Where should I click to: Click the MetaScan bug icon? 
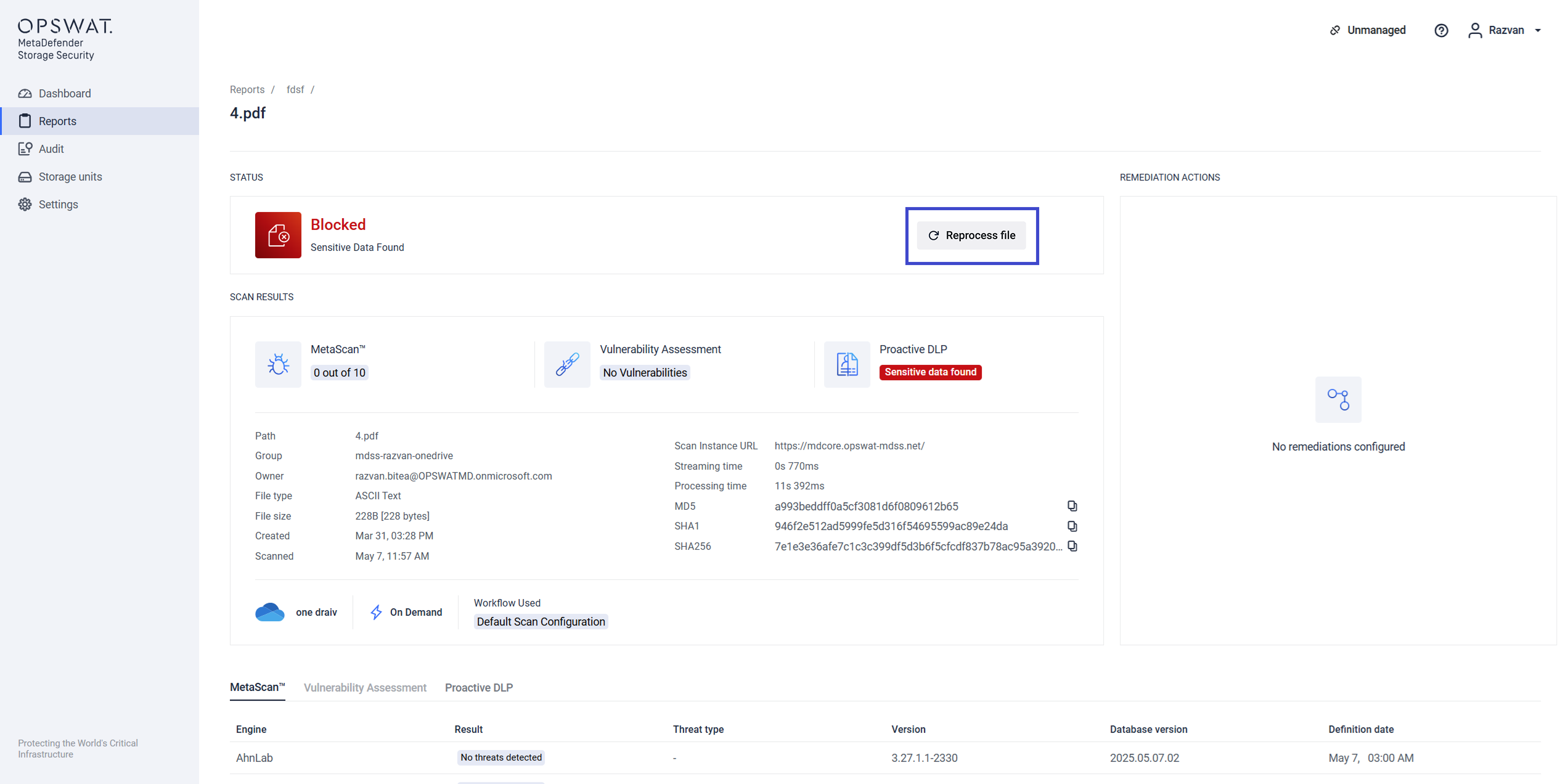(278, 364)
